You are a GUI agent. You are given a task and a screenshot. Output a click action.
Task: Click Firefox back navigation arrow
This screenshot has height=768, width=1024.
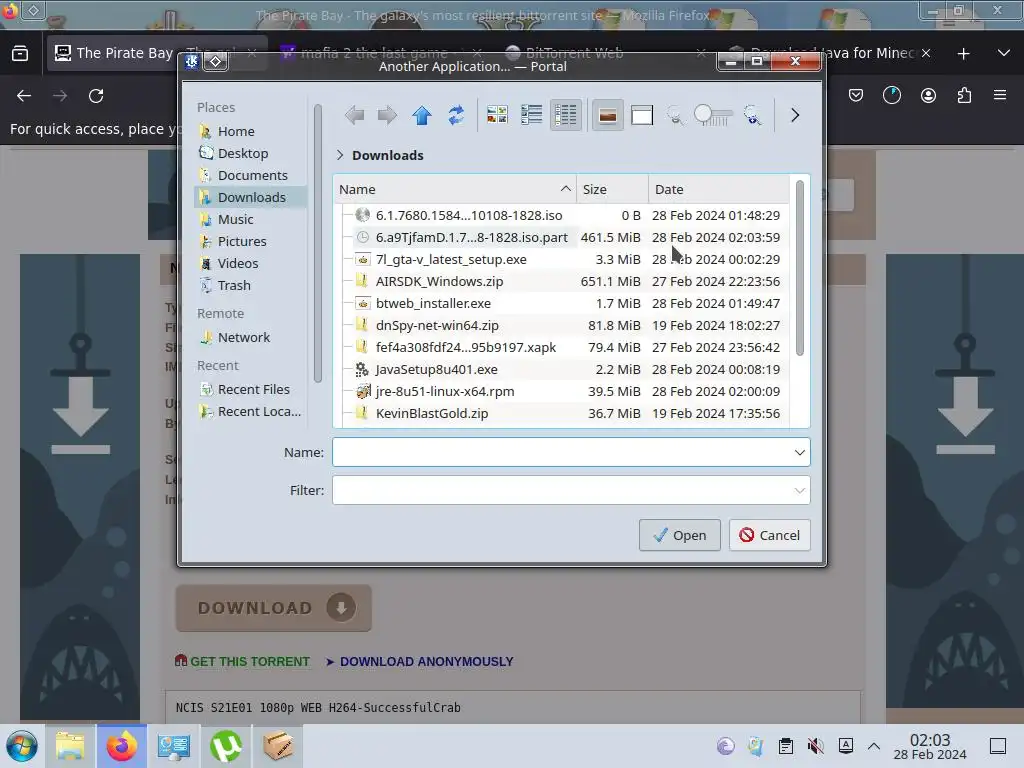24,96
